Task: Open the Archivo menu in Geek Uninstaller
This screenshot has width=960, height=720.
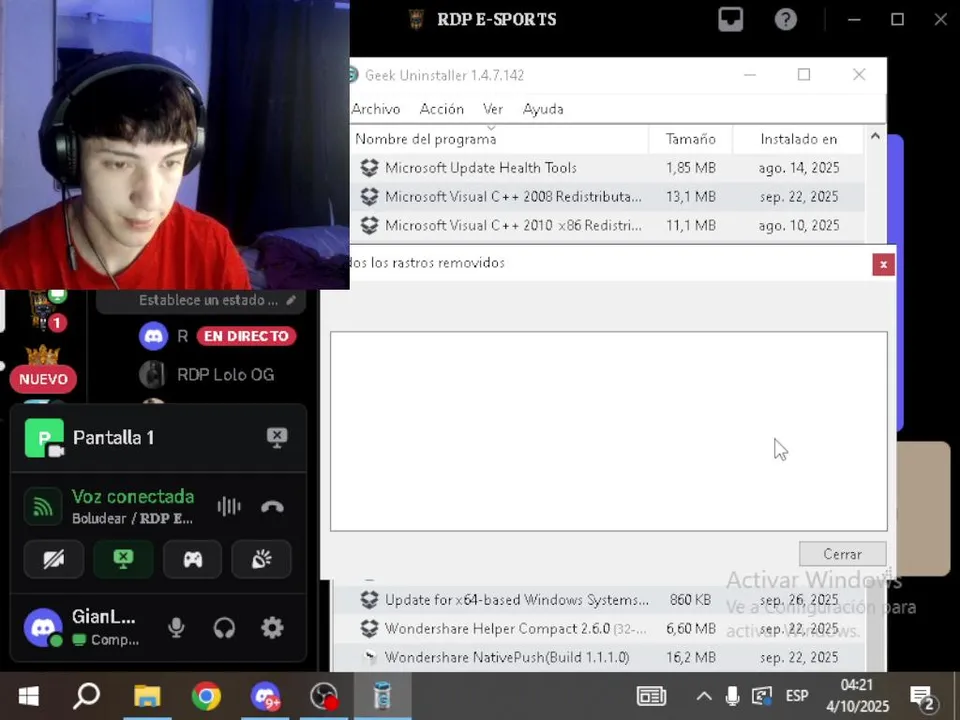Action: click(x=376, y=109)
